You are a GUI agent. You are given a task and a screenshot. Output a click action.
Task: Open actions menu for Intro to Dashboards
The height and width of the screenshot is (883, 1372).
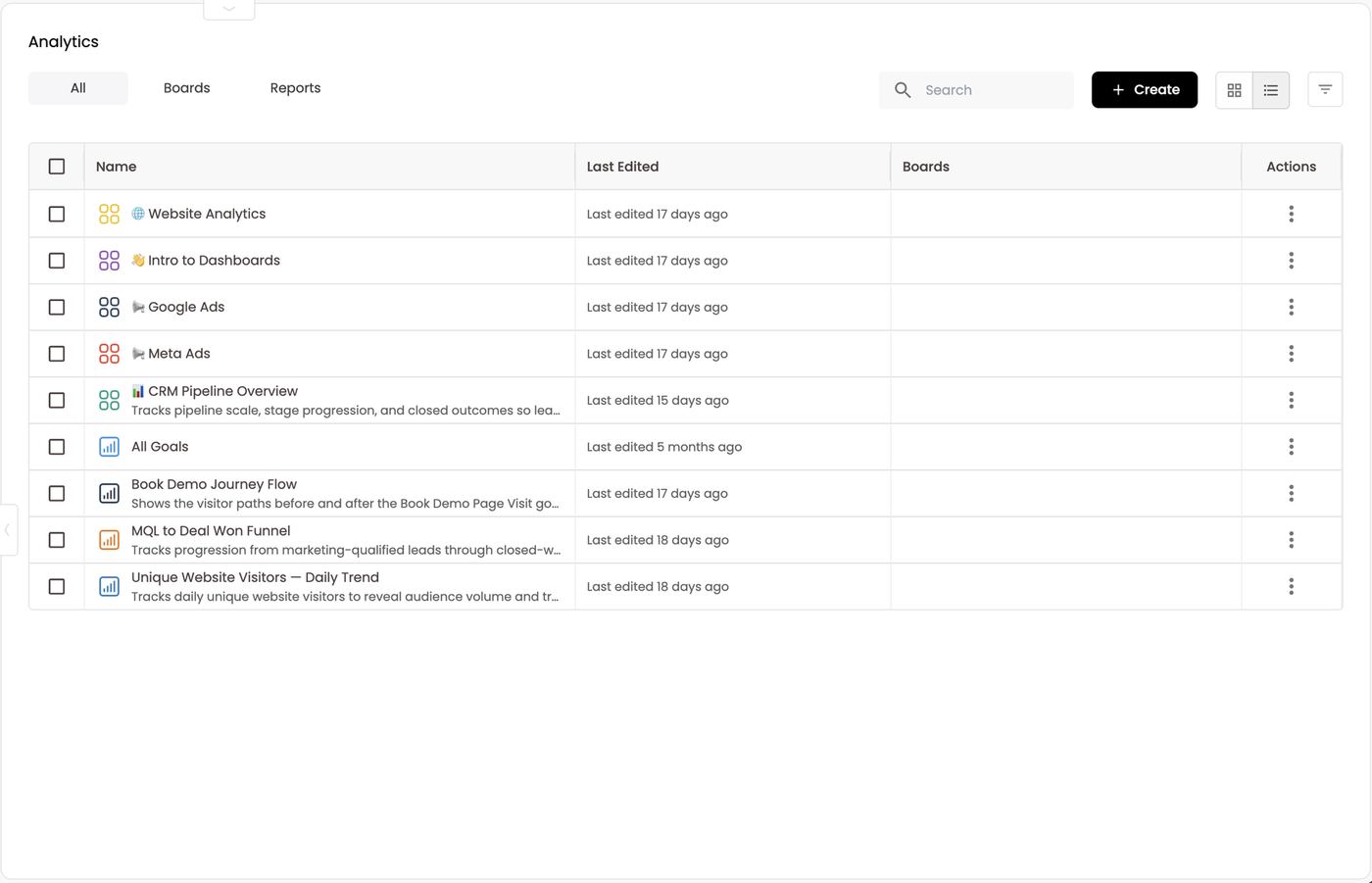[x=1291, y=261]
